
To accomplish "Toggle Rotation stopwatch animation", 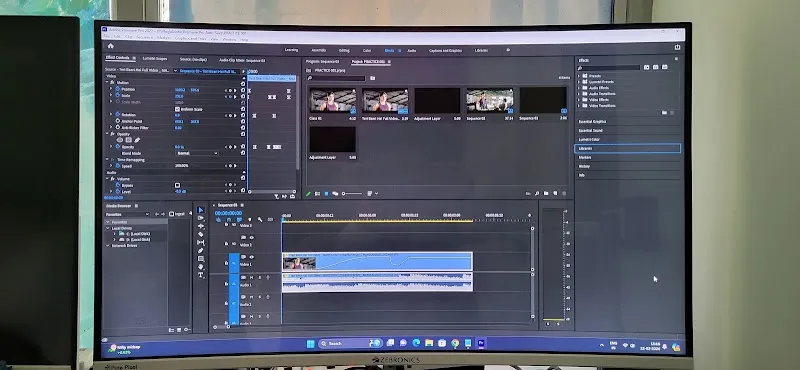I will pyautogui.click(x=117, y=115).
